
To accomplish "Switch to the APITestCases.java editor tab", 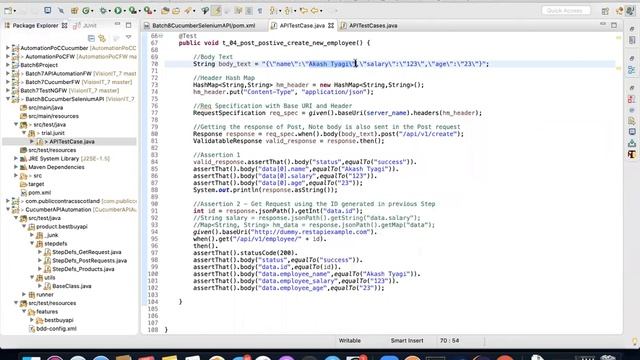I will pos(369,25).
